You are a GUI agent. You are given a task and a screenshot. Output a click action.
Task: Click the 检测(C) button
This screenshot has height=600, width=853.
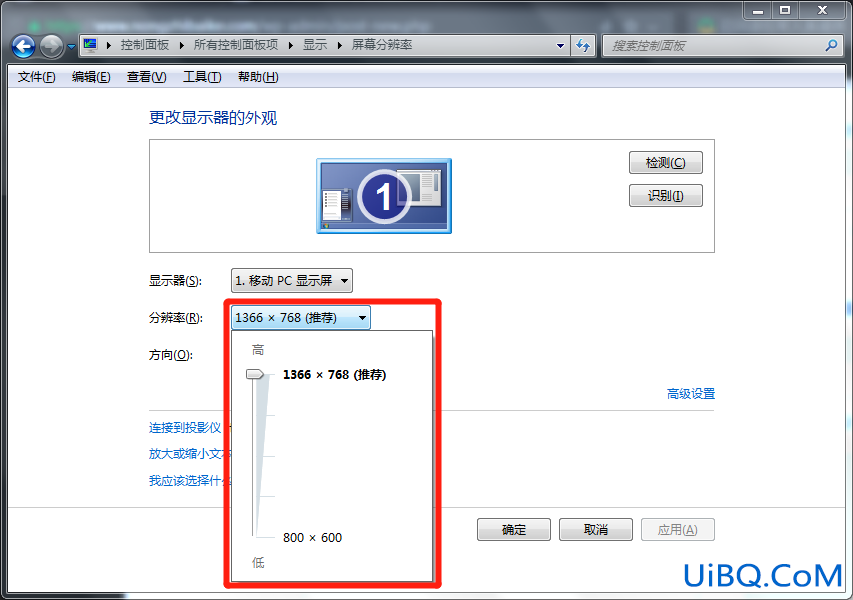click(665, 163)
